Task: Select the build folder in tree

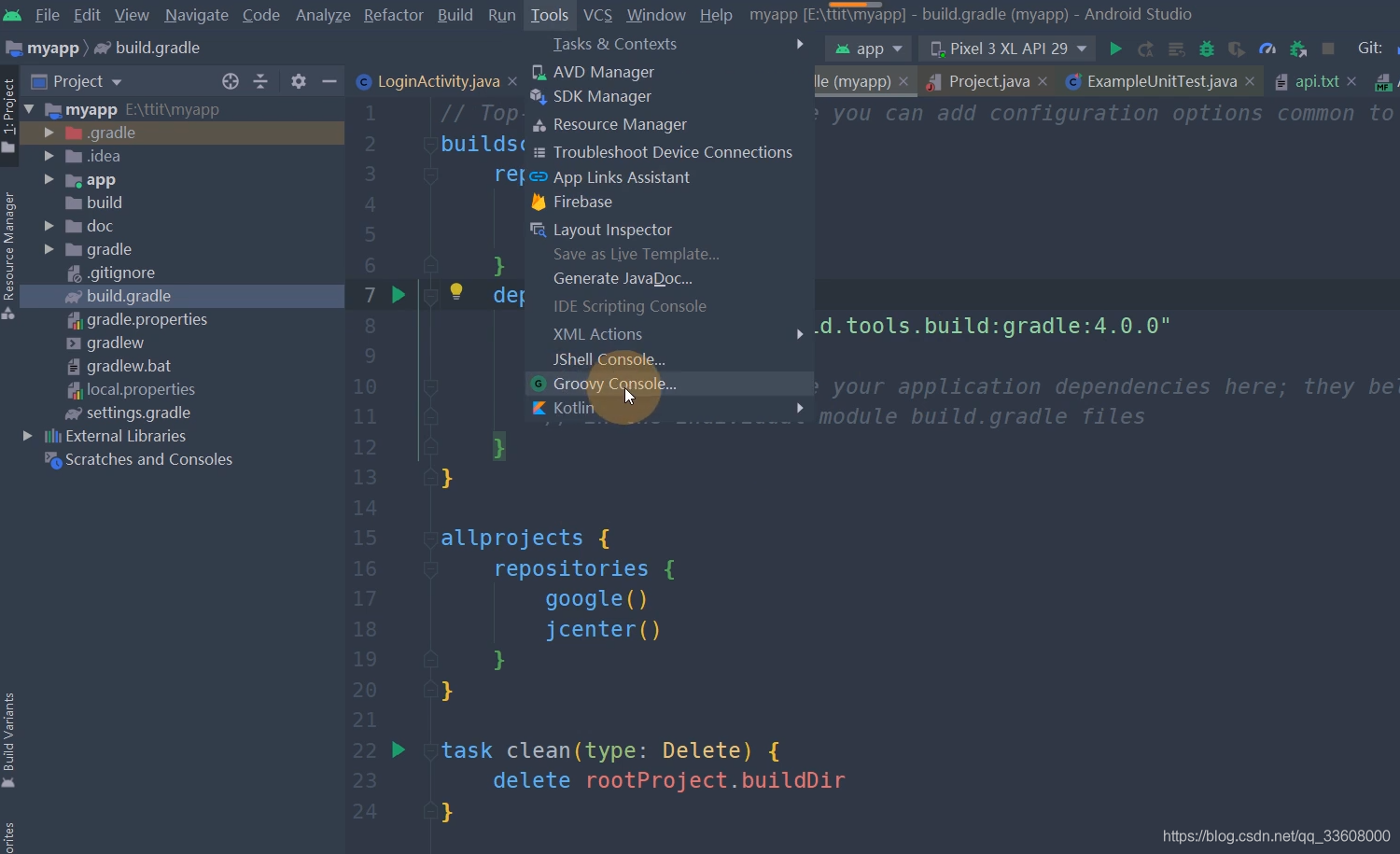Action: coord(104,203)
